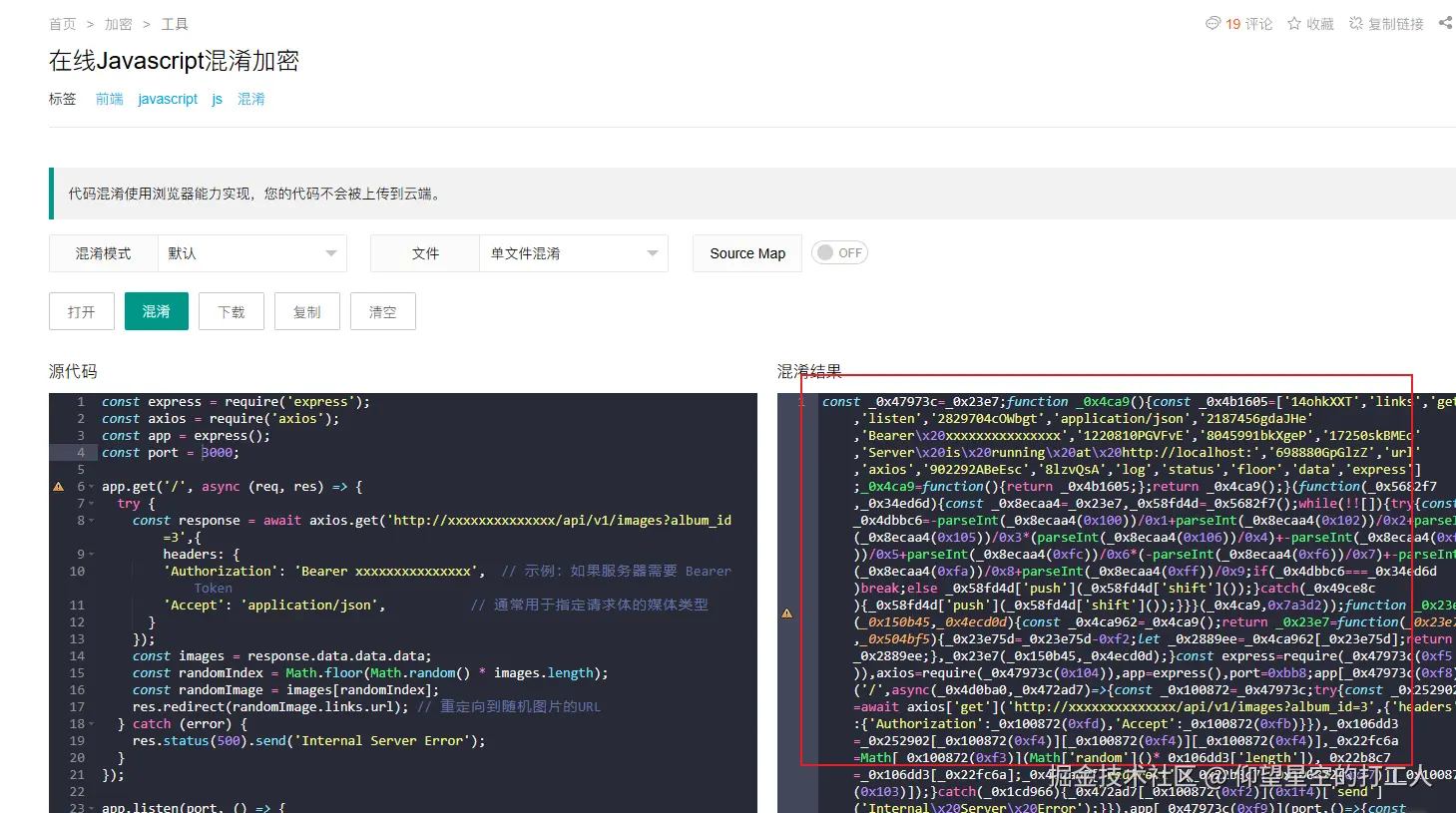Collapse the code fold arrow on line 6
The image size is (1456, 813).
pyautogui.click(x=92, y=487)
